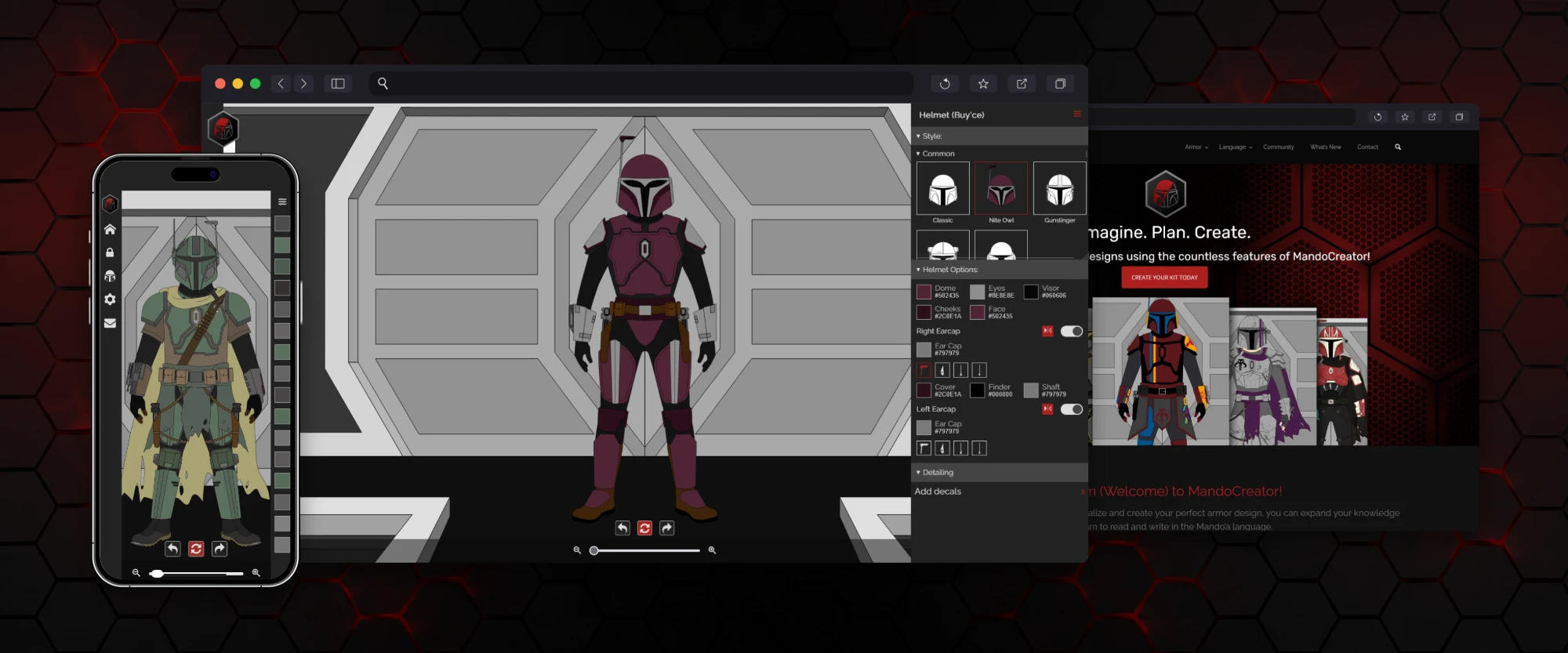
Task: Collapse the Common helmet group
Action: click(1000, 154)
